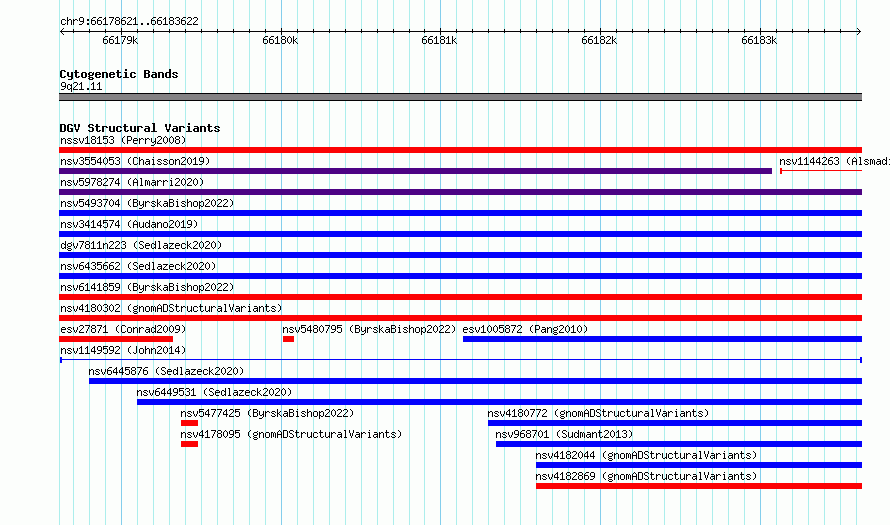Select blue bar under nsv4182044
This screenshot has height=525, width=890.
pyautogui.click(x=699, y=465)
